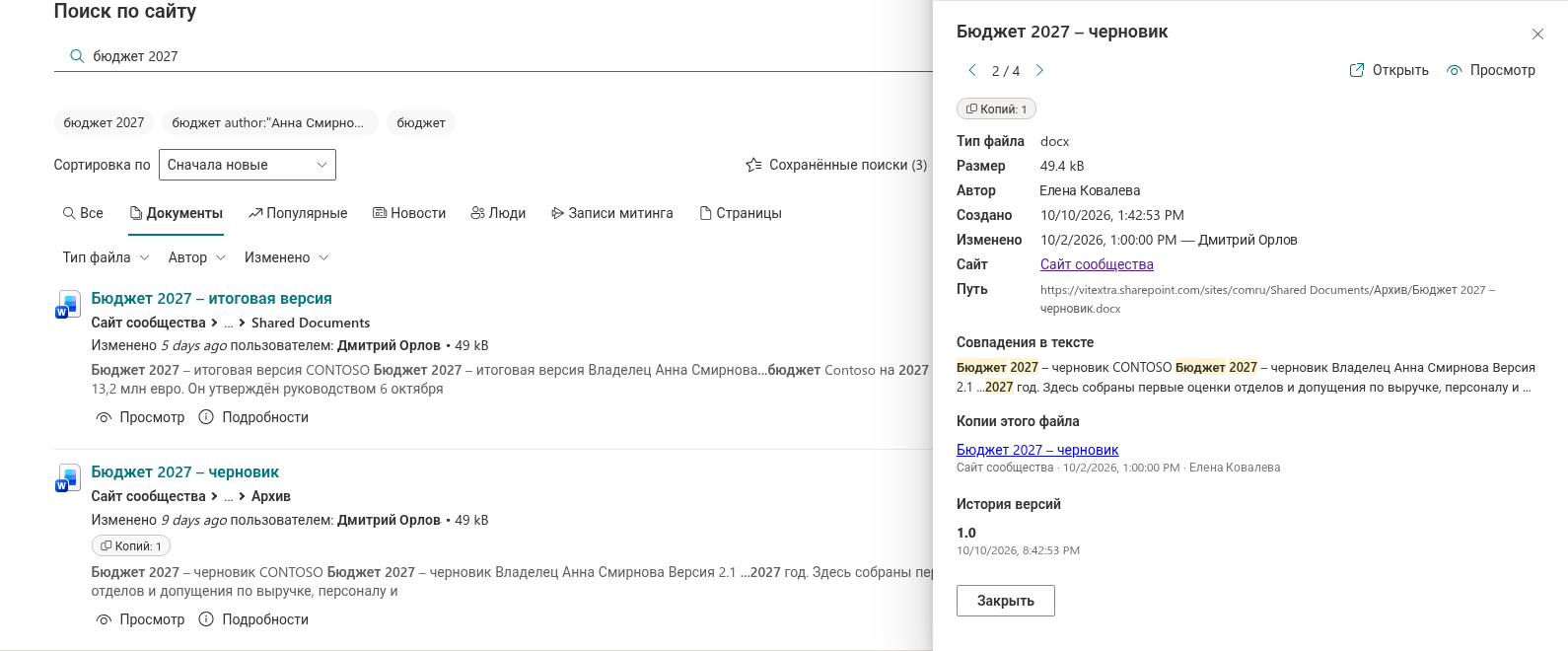Open result Бюджет 2027 – итоговая версия
The height and width of the screenshot is (651, 1568).
pos(211,298)
